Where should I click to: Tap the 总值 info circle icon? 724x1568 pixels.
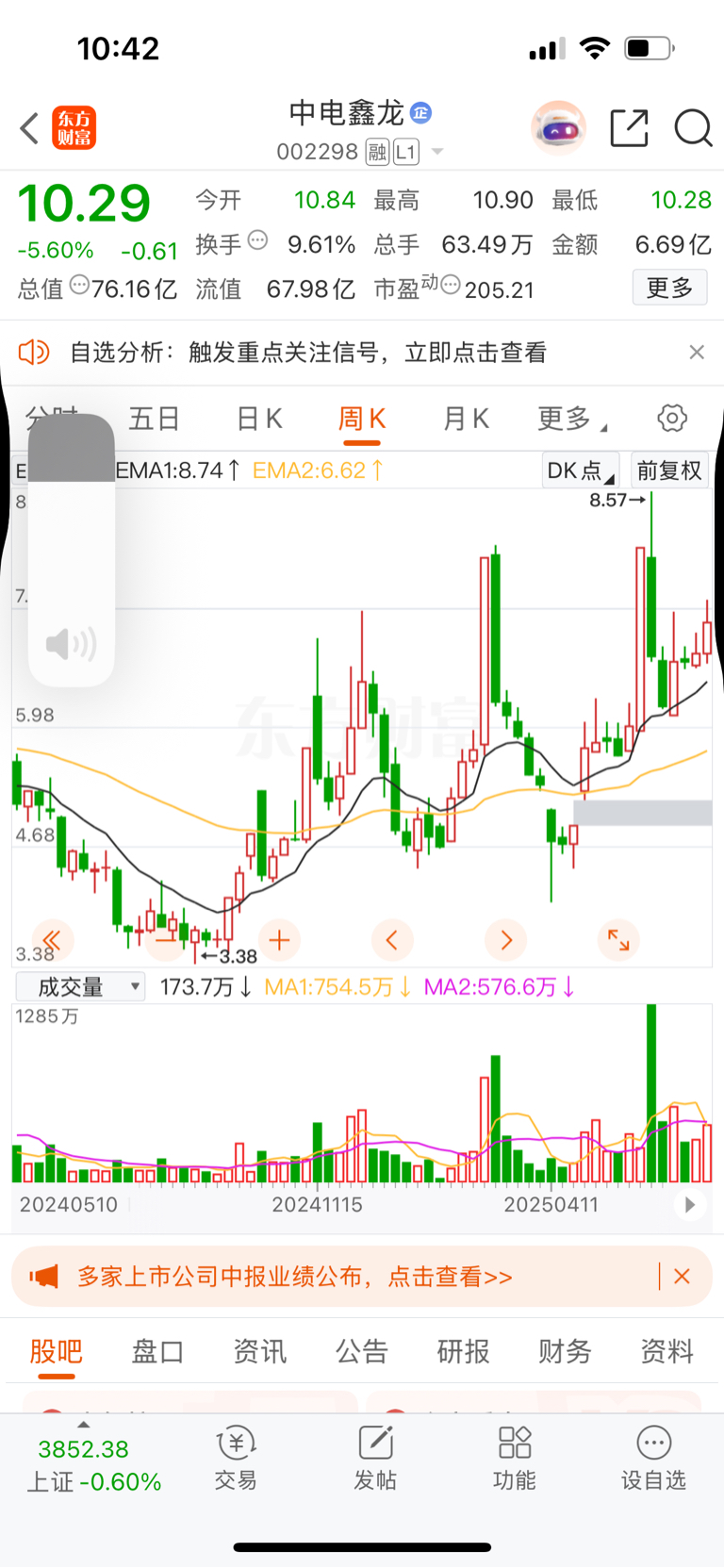point(79,284)
